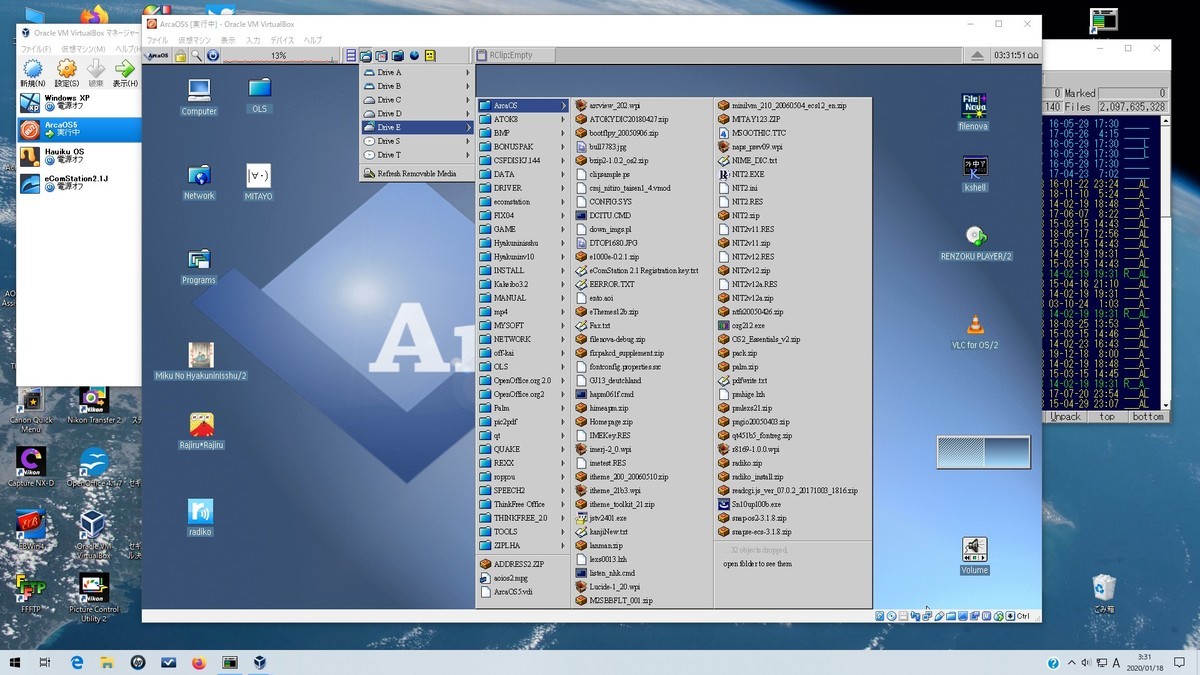Expand Drive D submenu

coord(416,114)
